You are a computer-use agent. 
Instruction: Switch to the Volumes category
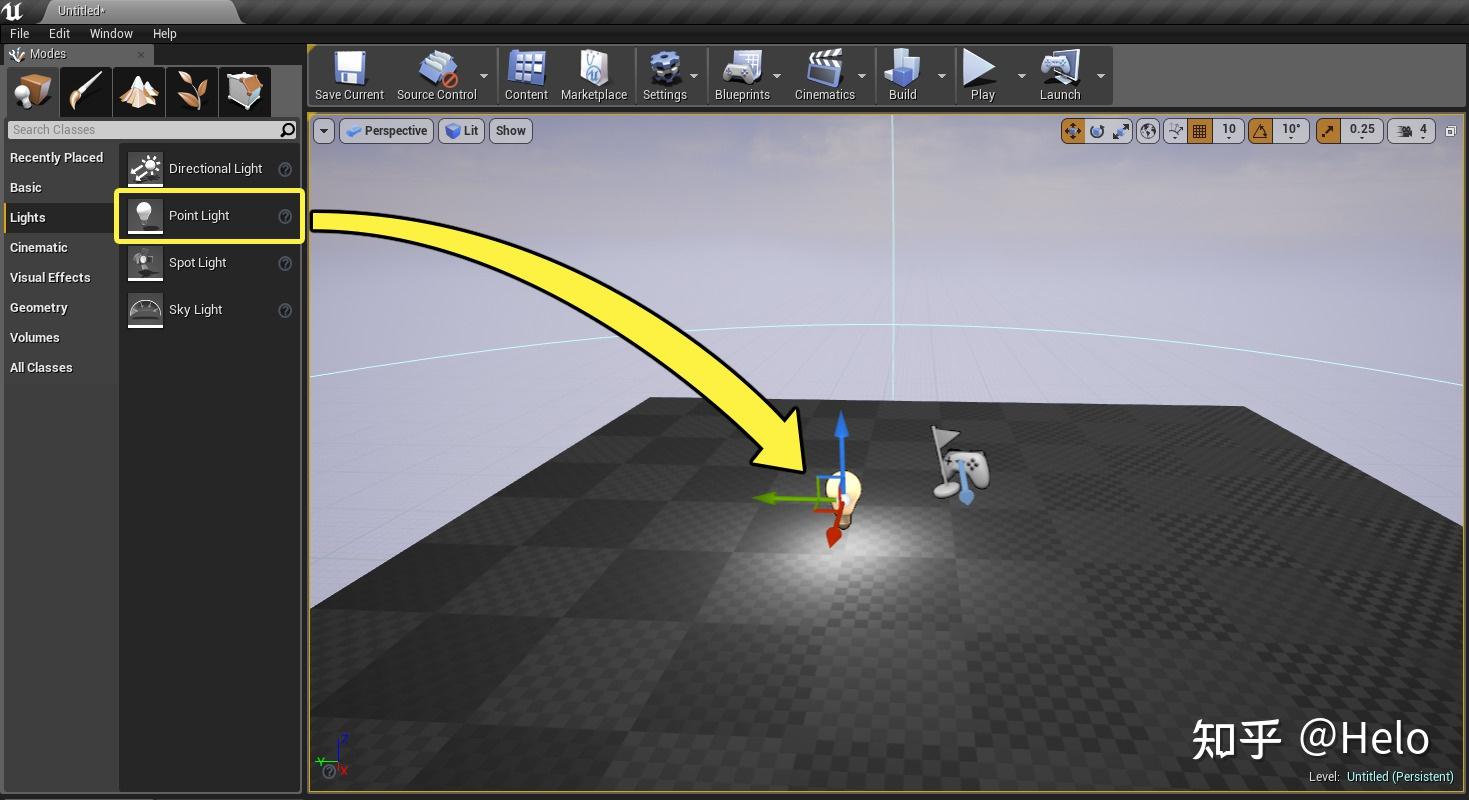(x=35, y=337)
